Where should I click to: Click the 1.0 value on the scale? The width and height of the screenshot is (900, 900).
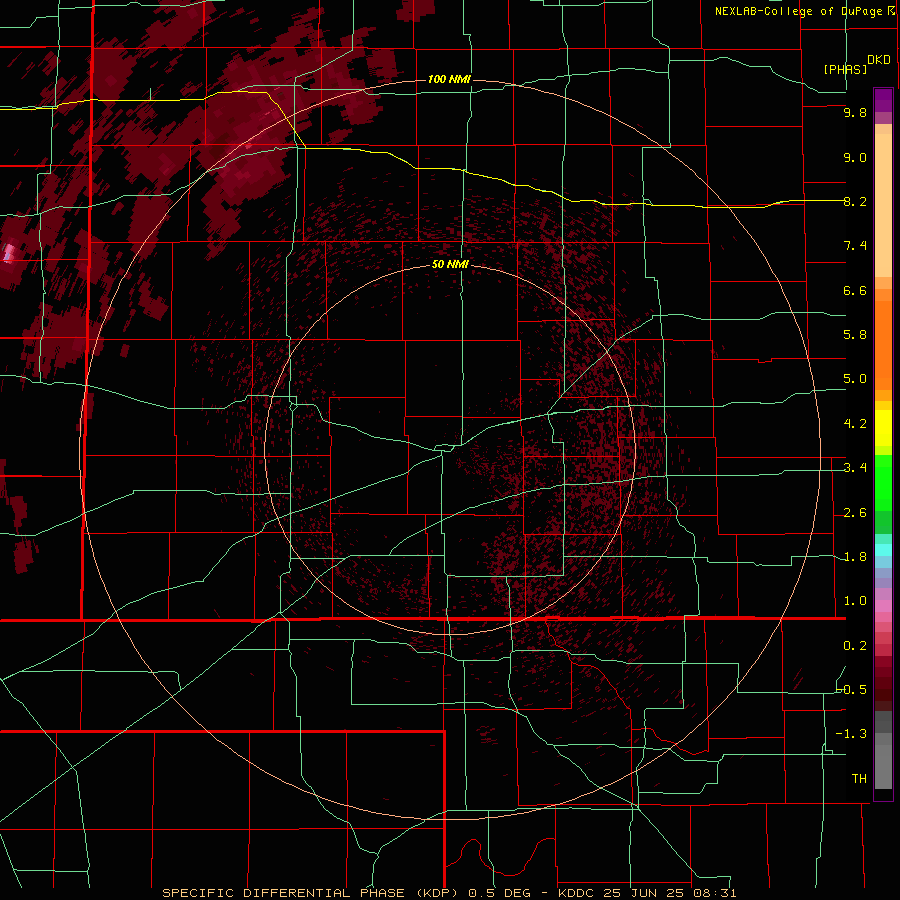855,601
